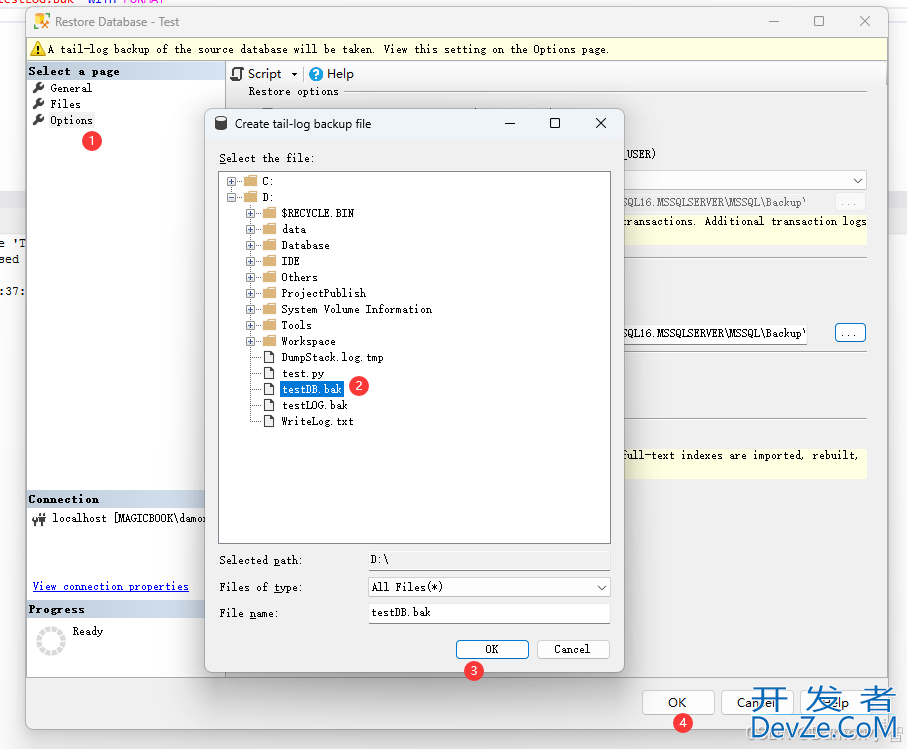This screenshot has height=749, width=907.
Task: Click the Selected path field
Action: coord(489,560)
